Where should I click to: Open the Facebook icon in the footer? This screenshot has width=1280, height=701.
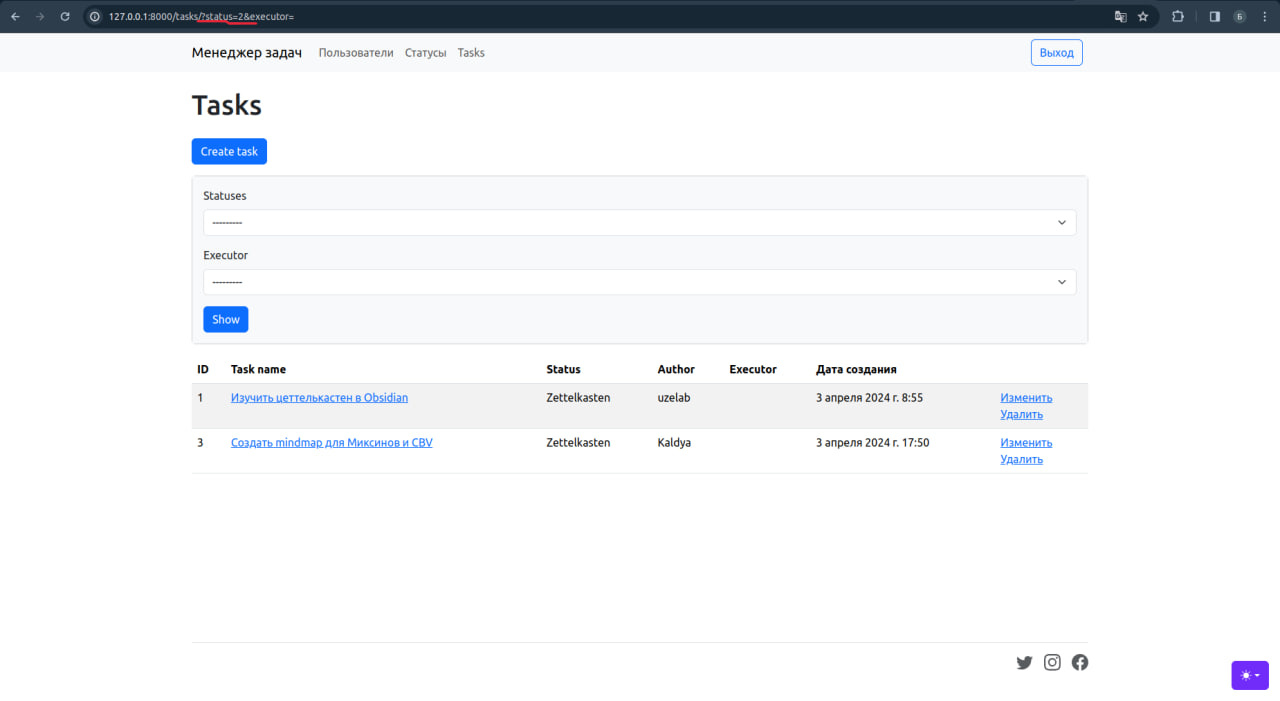point(1080,662)
